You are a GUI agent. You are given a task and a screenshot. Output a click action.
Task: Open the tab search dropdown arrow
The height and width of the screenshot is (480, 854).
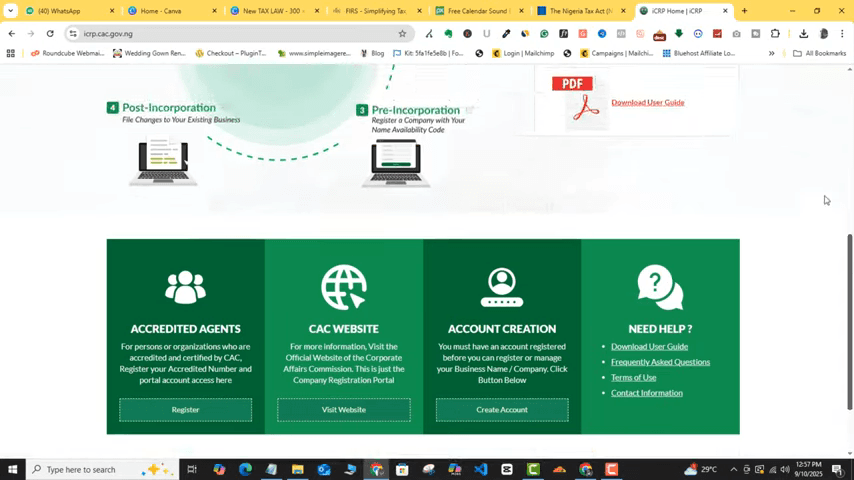10,10
